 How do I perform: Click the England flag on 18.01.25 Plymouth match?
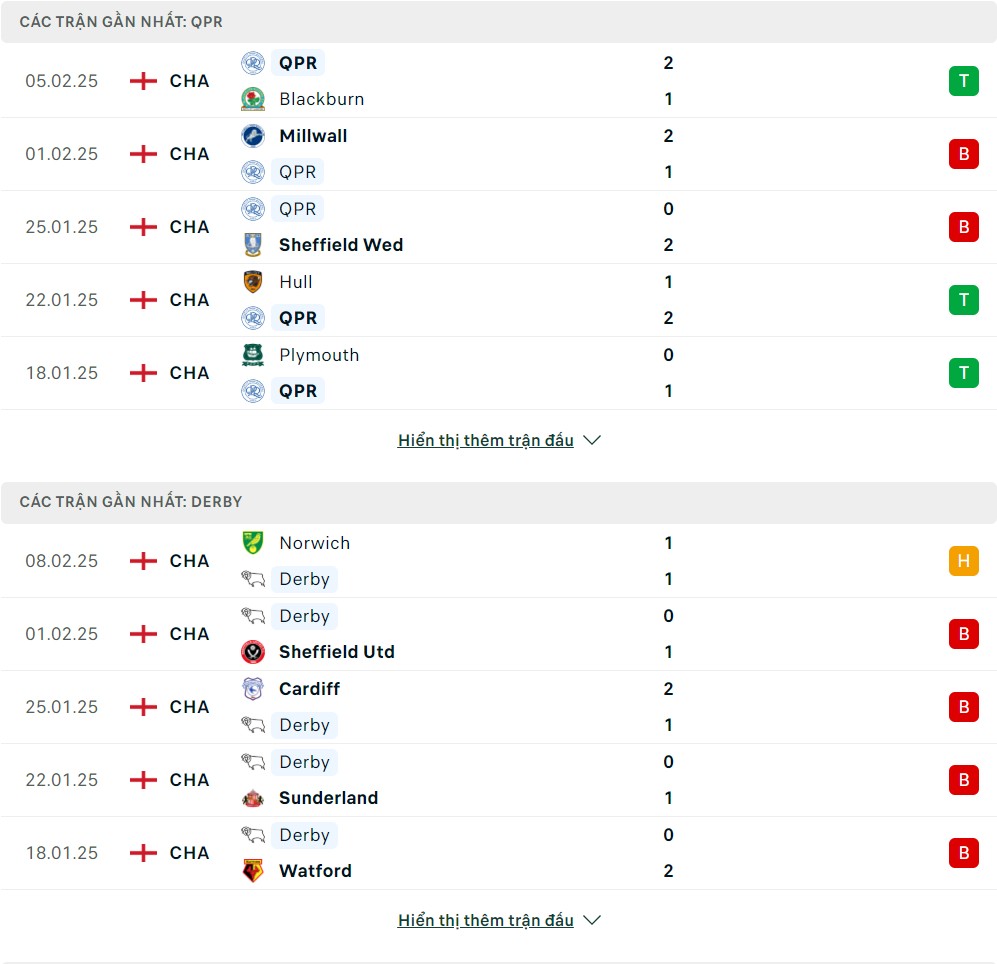point(143,373)
